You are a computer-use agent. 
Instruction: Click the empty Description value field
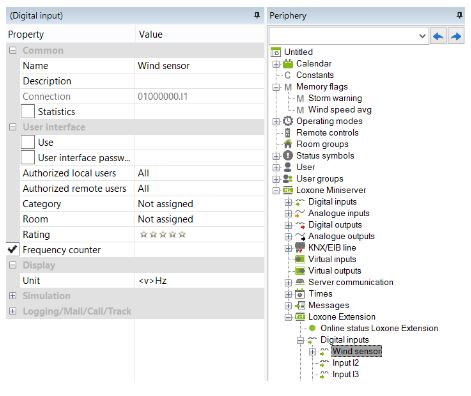coord(199,81)
